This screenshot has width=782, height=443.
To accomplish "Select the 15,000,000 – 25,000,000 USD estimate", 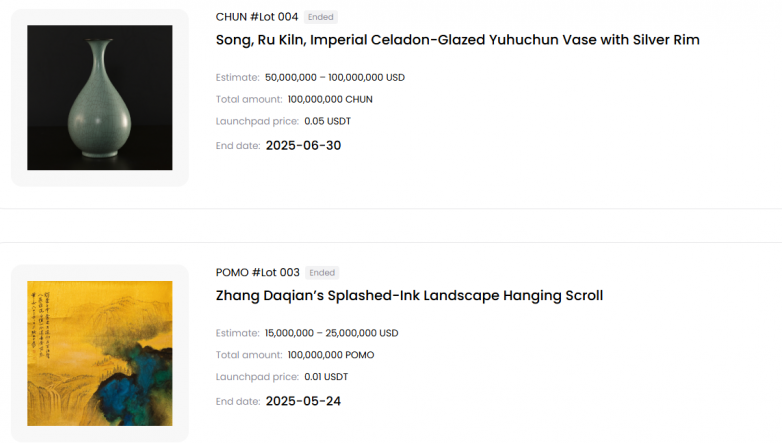I will pos(331,333).
